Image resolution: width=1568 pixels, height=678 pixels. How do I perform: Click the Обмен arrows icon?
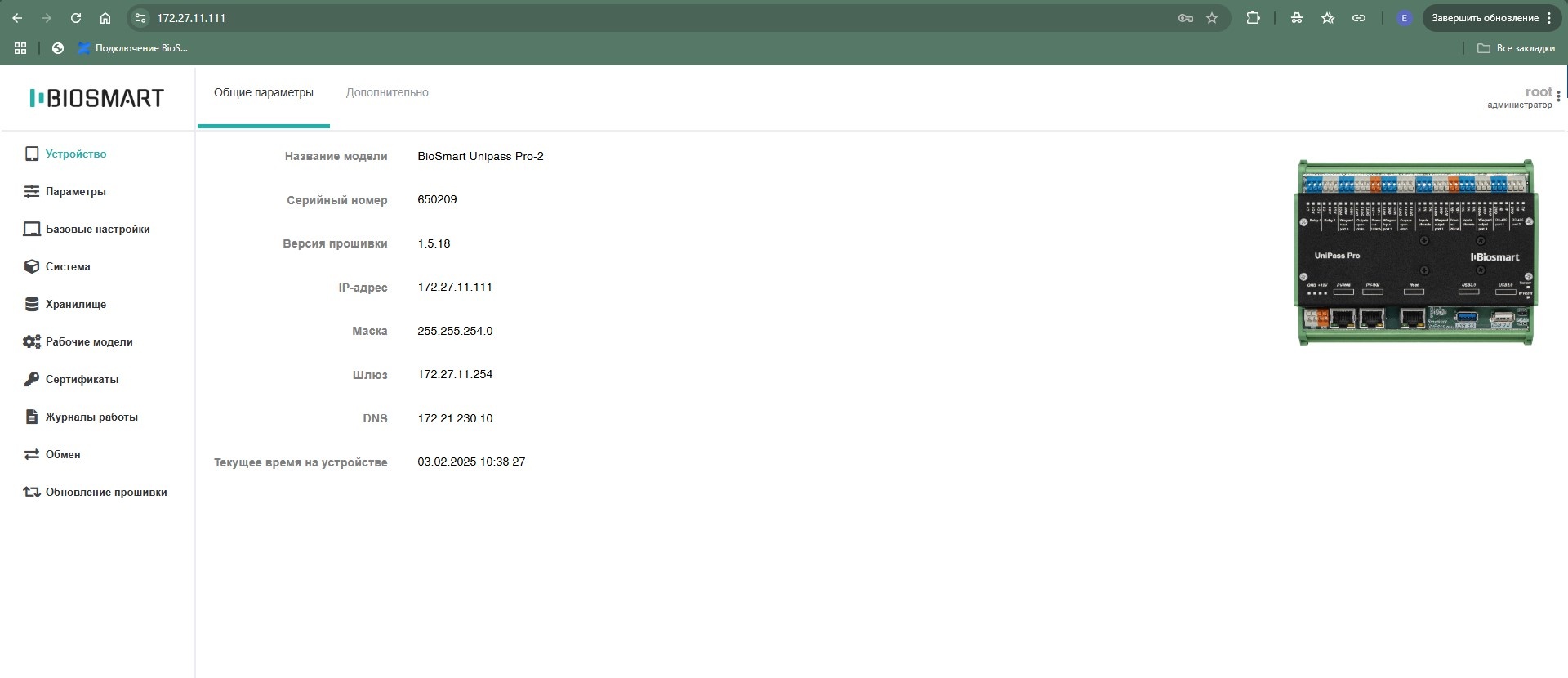tap(32, 454)
